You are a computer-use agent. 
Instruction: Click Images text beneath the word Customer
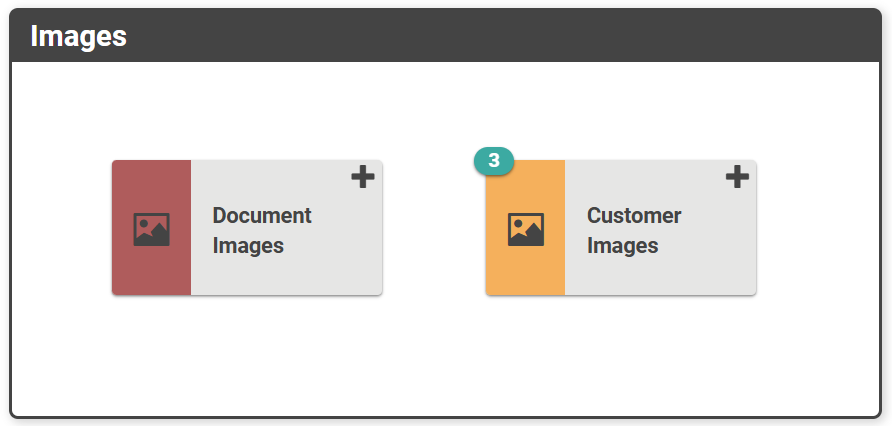coord(622,246)
